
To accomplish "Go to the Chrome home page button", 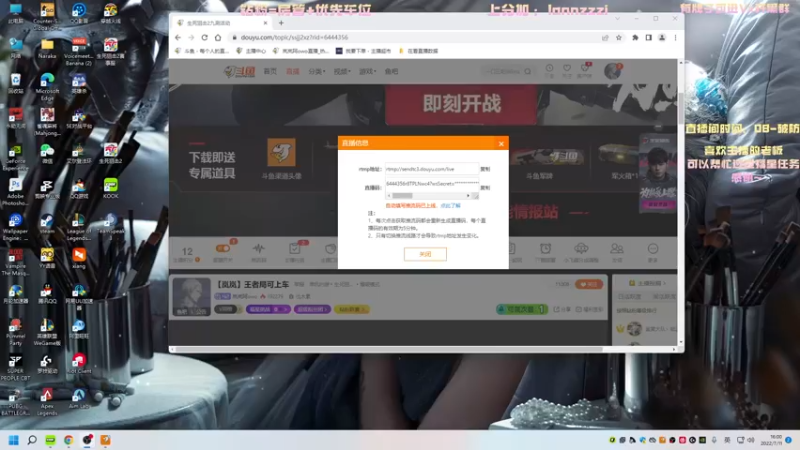I will click(x=218, y=37).
